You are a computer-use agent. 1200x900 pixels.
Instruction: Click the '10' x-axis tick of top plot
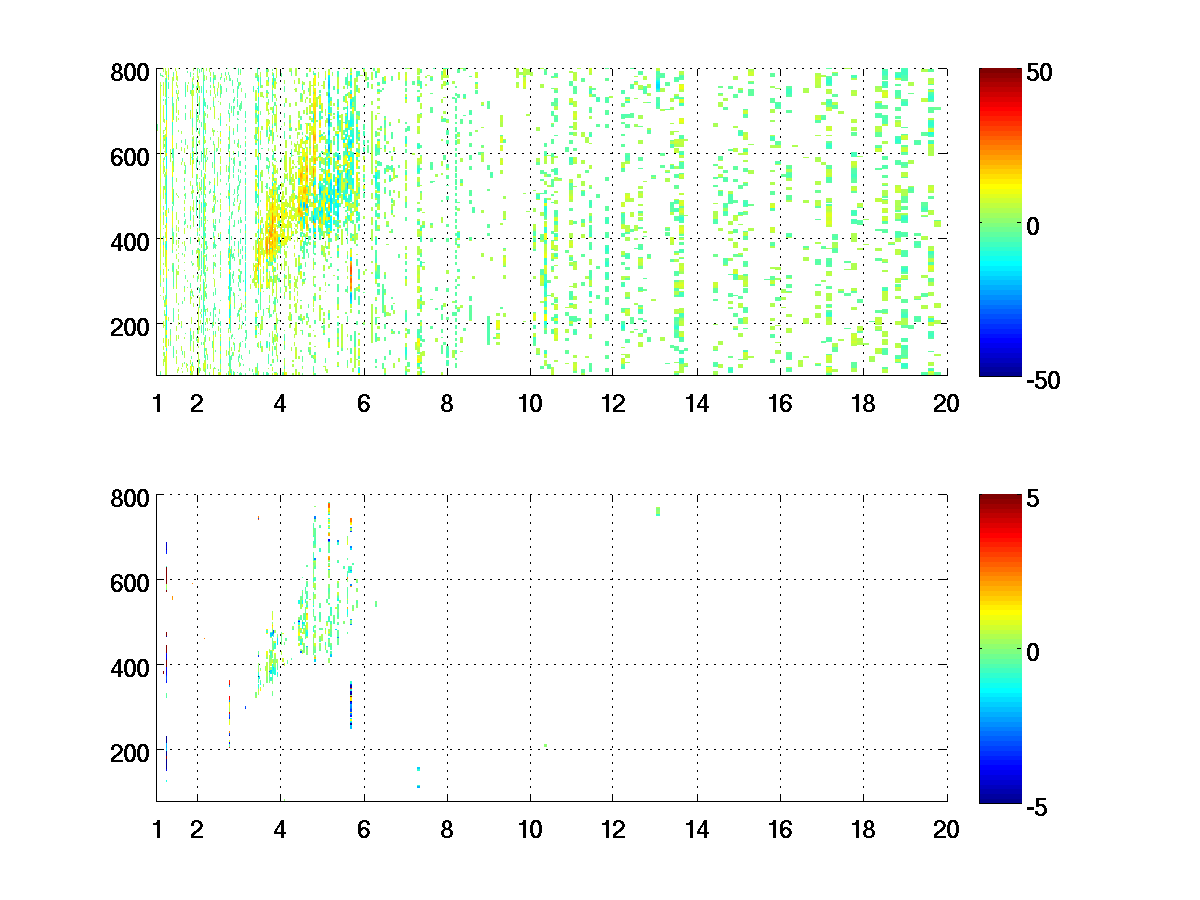click(x=530, y=404)
